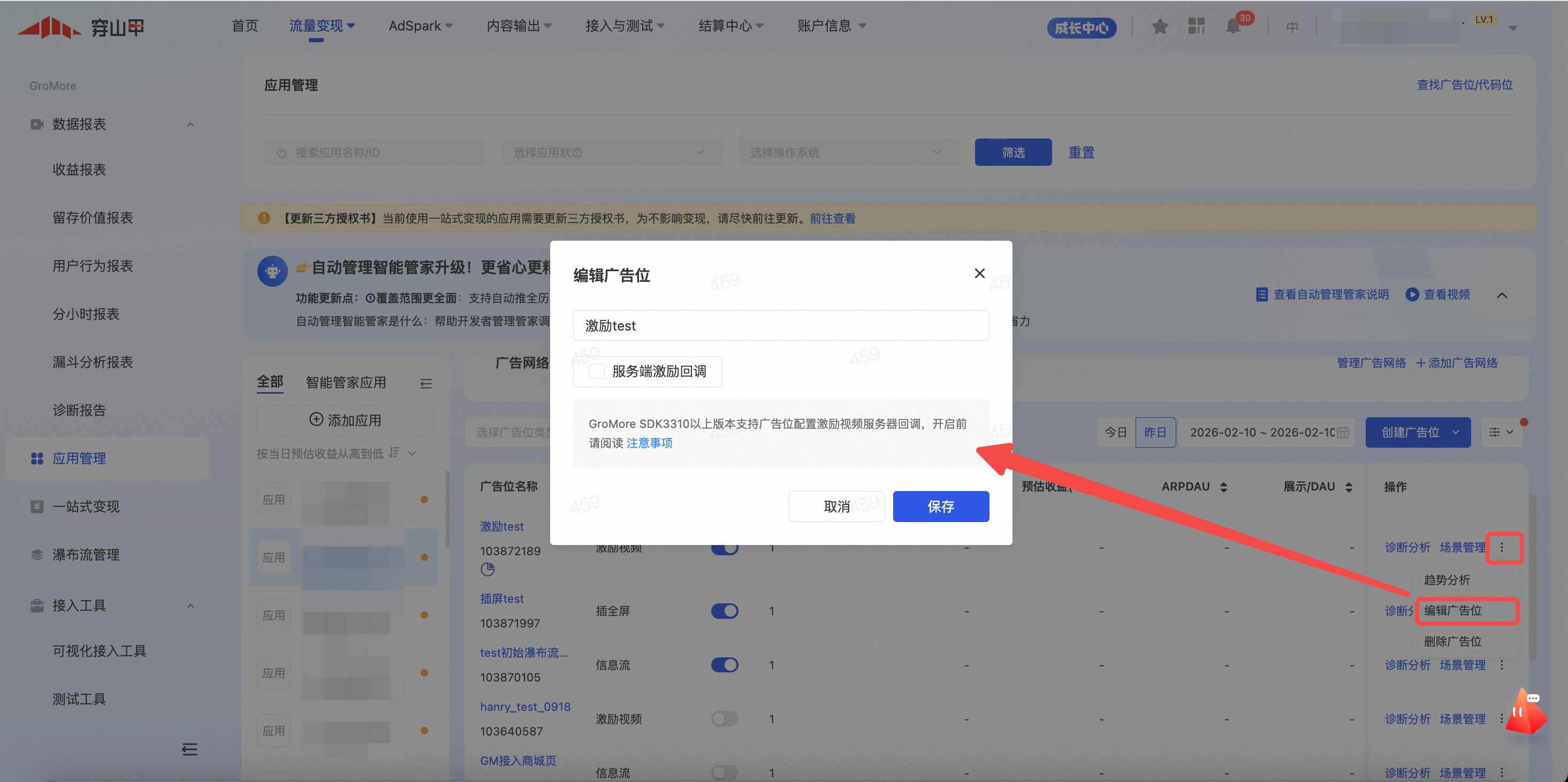Viewport: 1568px width, 782px height.
Task: Open the red chat assistant icon
Action: coord(1527,712)
